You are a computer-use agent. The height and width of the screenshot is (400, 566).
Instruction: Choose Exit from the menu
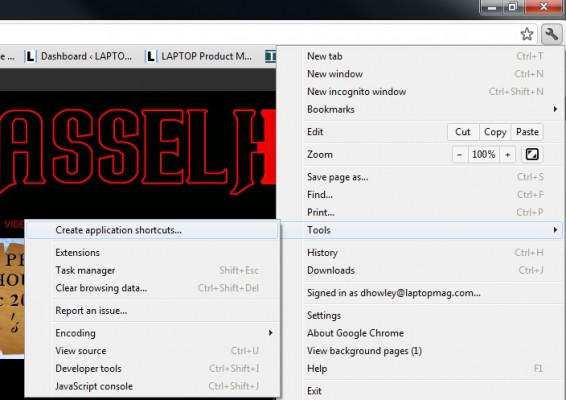[419, 391]
